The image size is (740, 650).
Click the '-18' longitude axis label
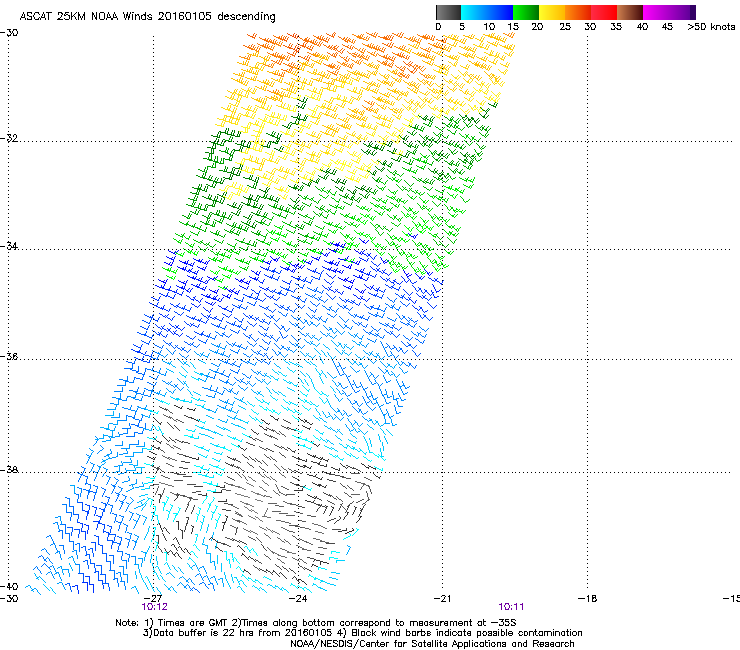point(588,599)
